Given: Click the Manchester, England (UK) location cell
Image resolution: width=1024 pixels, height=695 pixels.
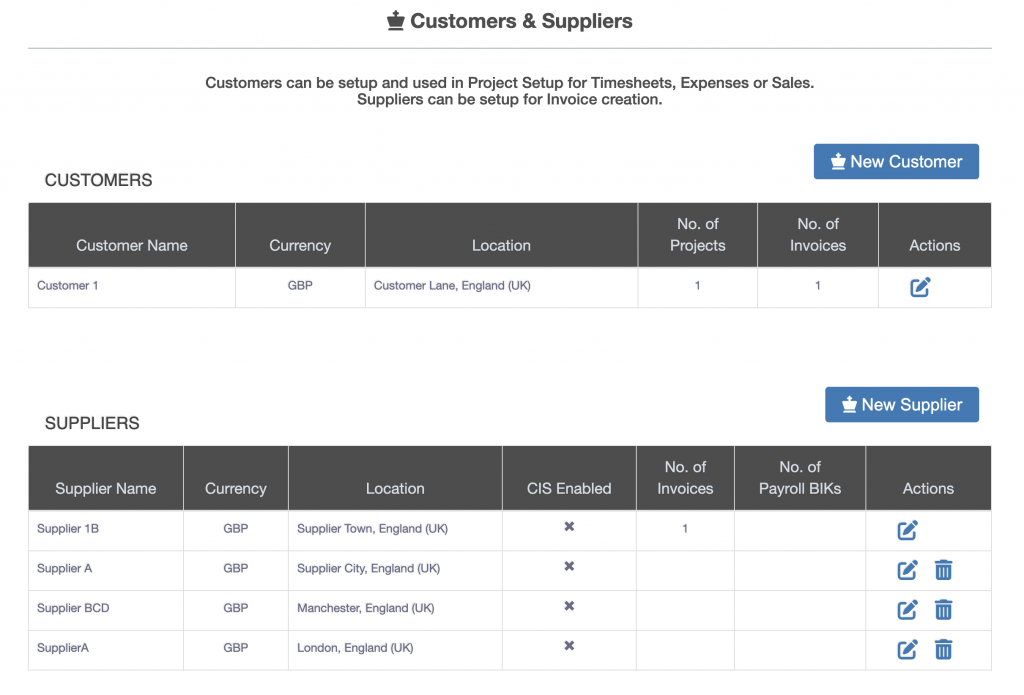Looking at the screenshot, I should 366,608.
